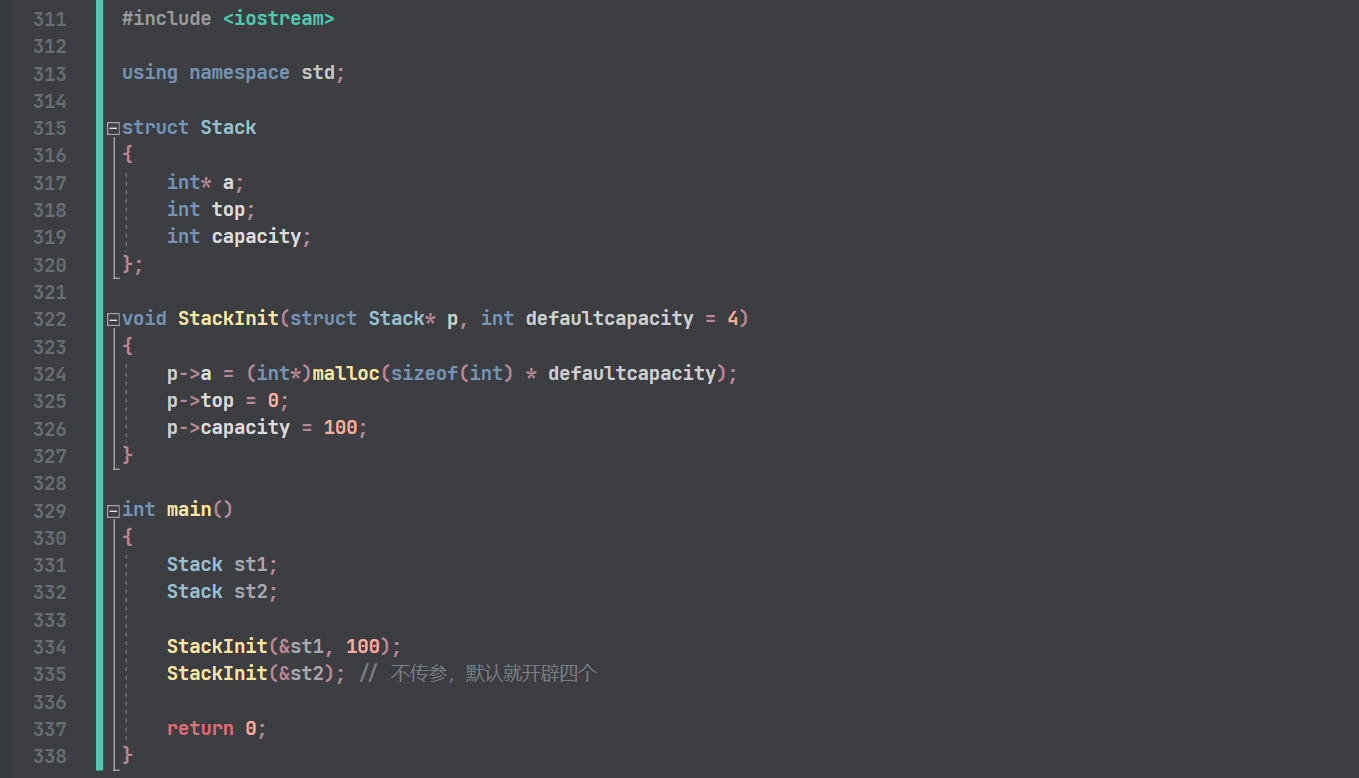Click on member 'int* a;' line
The width and height of the screenshot is (1359, 778).
tap(206, 182)
